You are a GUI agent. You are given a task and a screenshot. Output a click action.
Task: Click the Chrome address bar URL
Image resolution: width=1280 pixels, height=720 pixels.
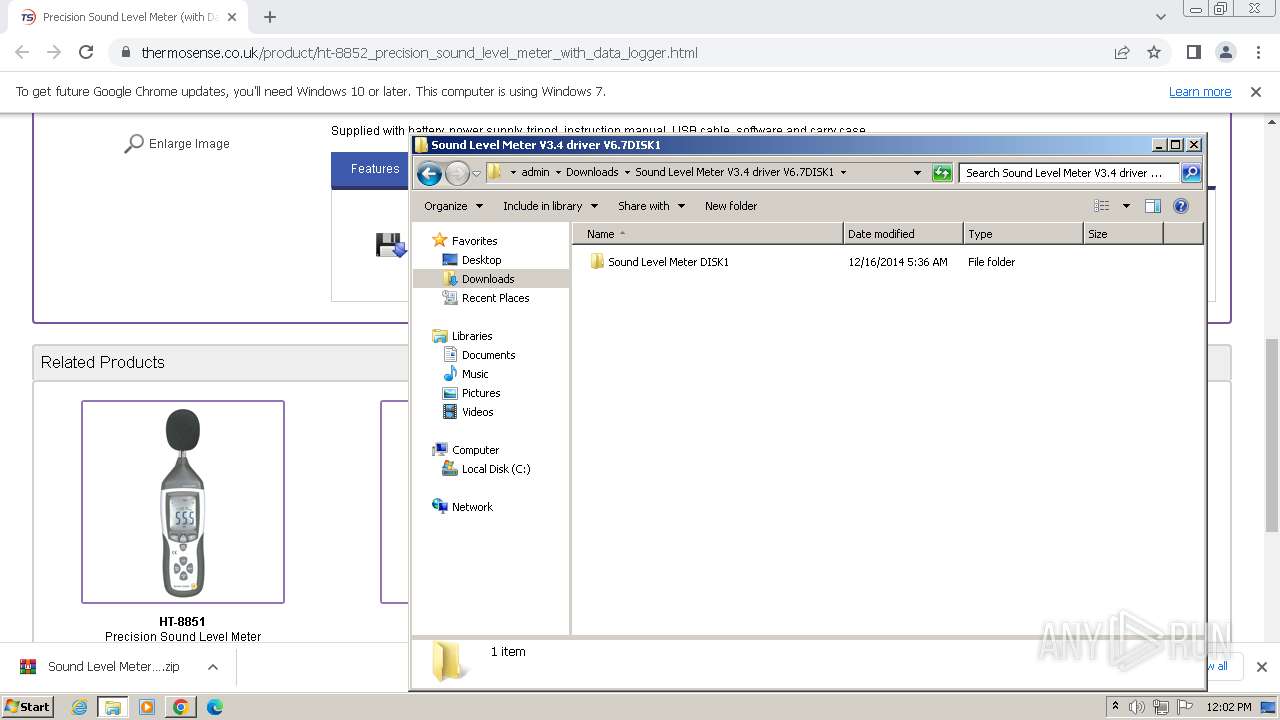click(x=419, y=53)
